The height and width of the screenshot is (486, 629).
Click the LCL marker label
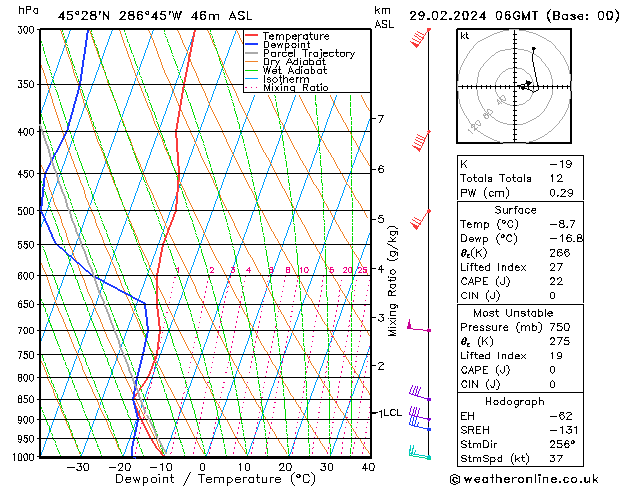click(392, 413)
